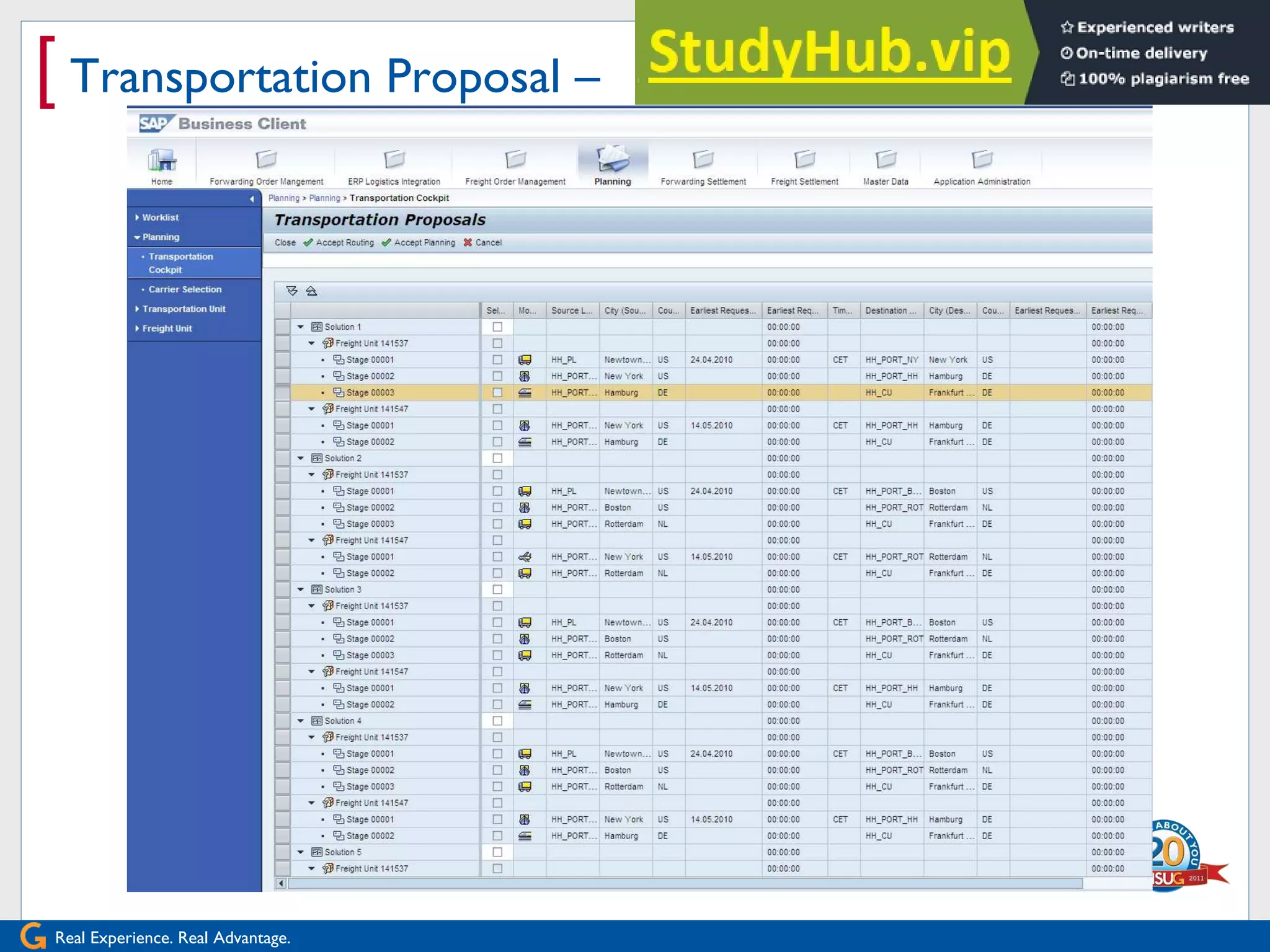Check the Solution 2 selection checkbox
The image size is (1270, 952).
pos(497,458)
